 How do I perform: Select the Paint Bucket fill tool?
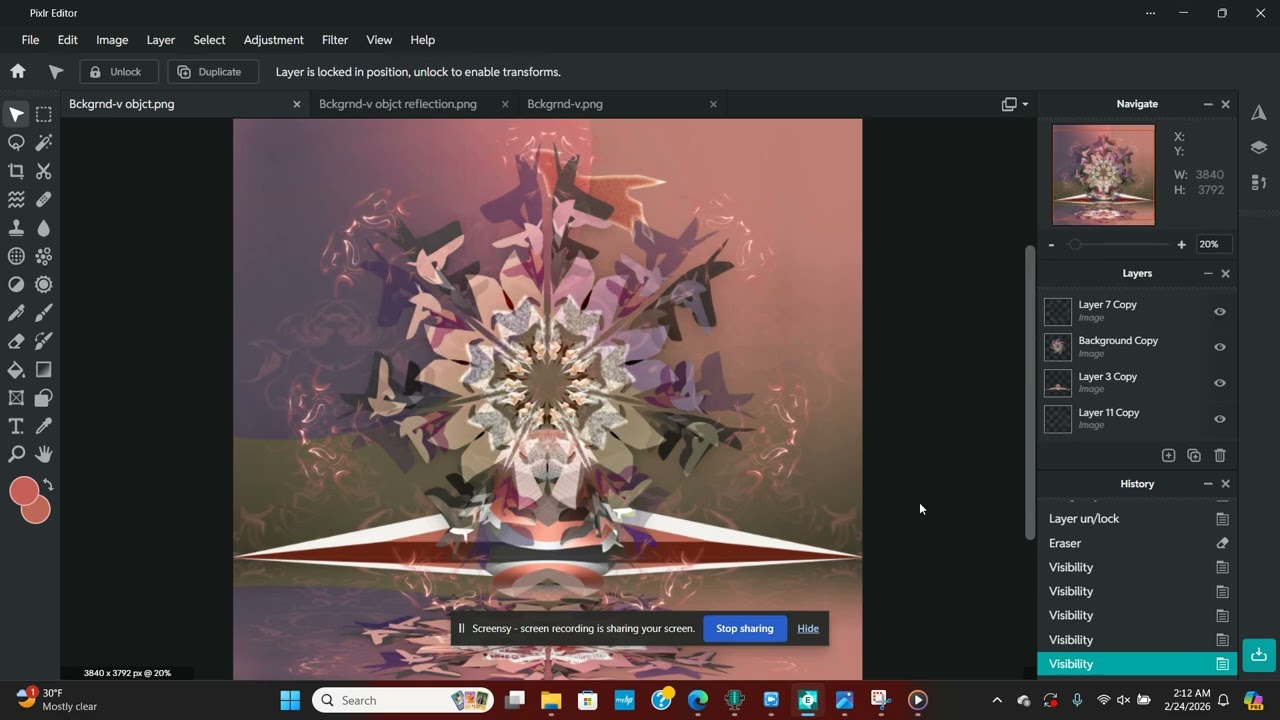pyautogui.click(x=16, y=370)
